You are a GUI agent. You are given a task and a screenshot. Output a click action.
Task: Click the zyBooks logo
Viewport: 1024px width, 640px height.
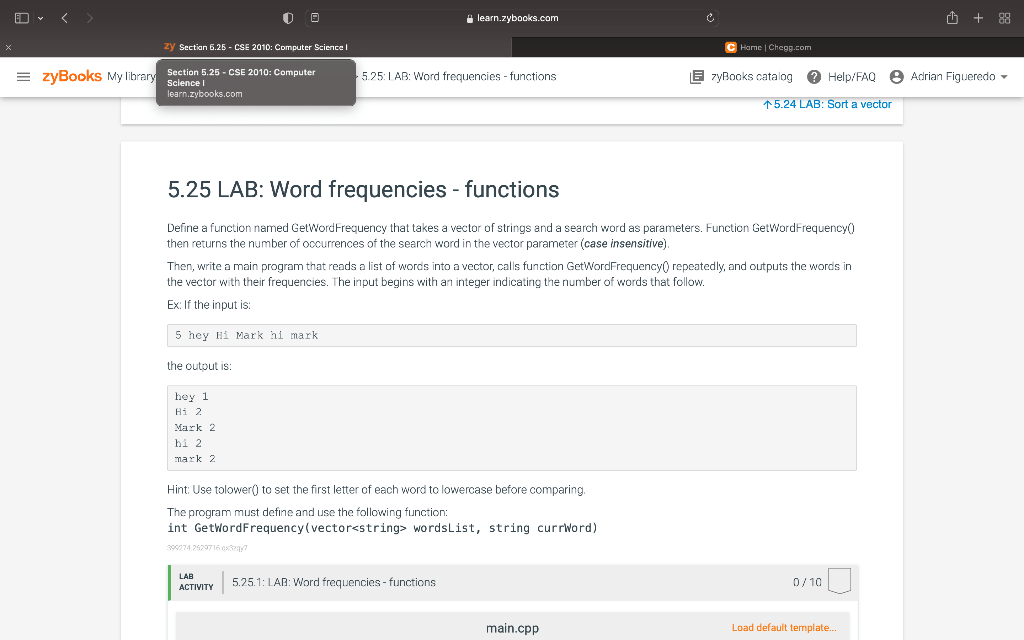click(x=72, y=76)
